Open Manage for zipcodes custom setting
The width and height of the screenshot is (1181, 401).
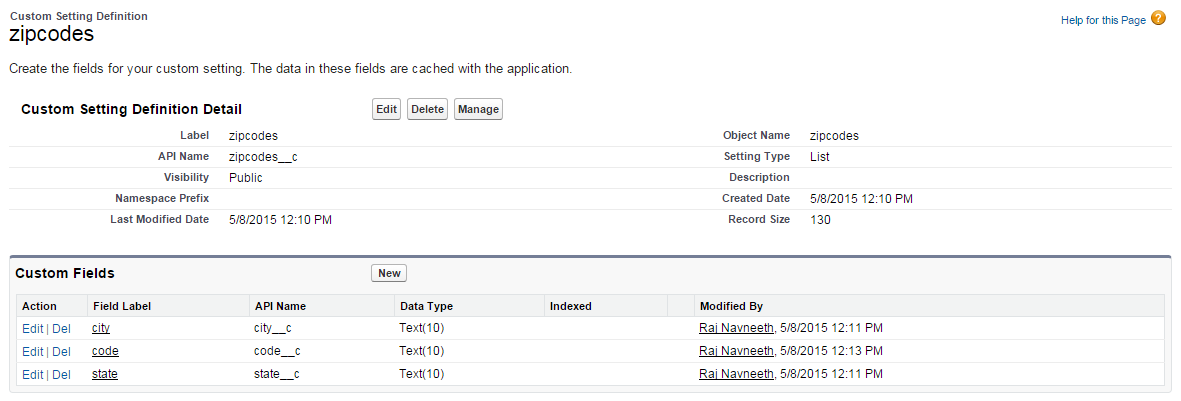(478, 109)
